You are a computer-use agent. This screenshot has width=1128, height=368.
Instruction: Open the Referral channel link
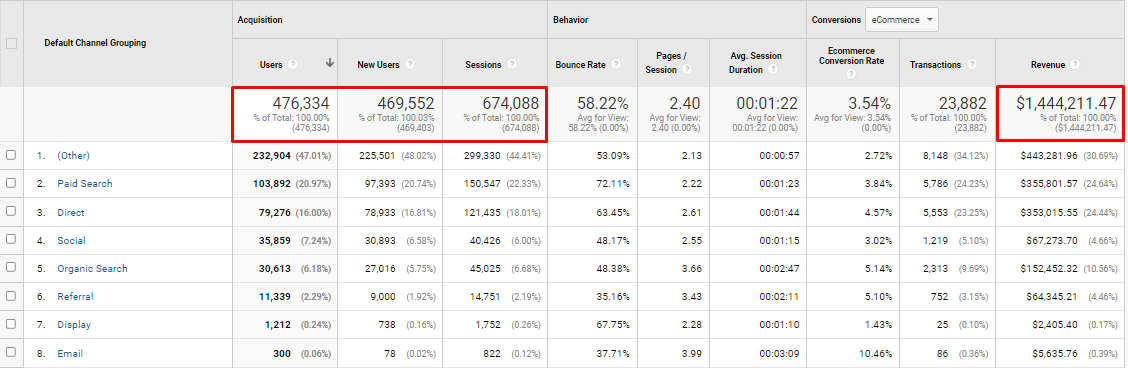click(75, 296)
